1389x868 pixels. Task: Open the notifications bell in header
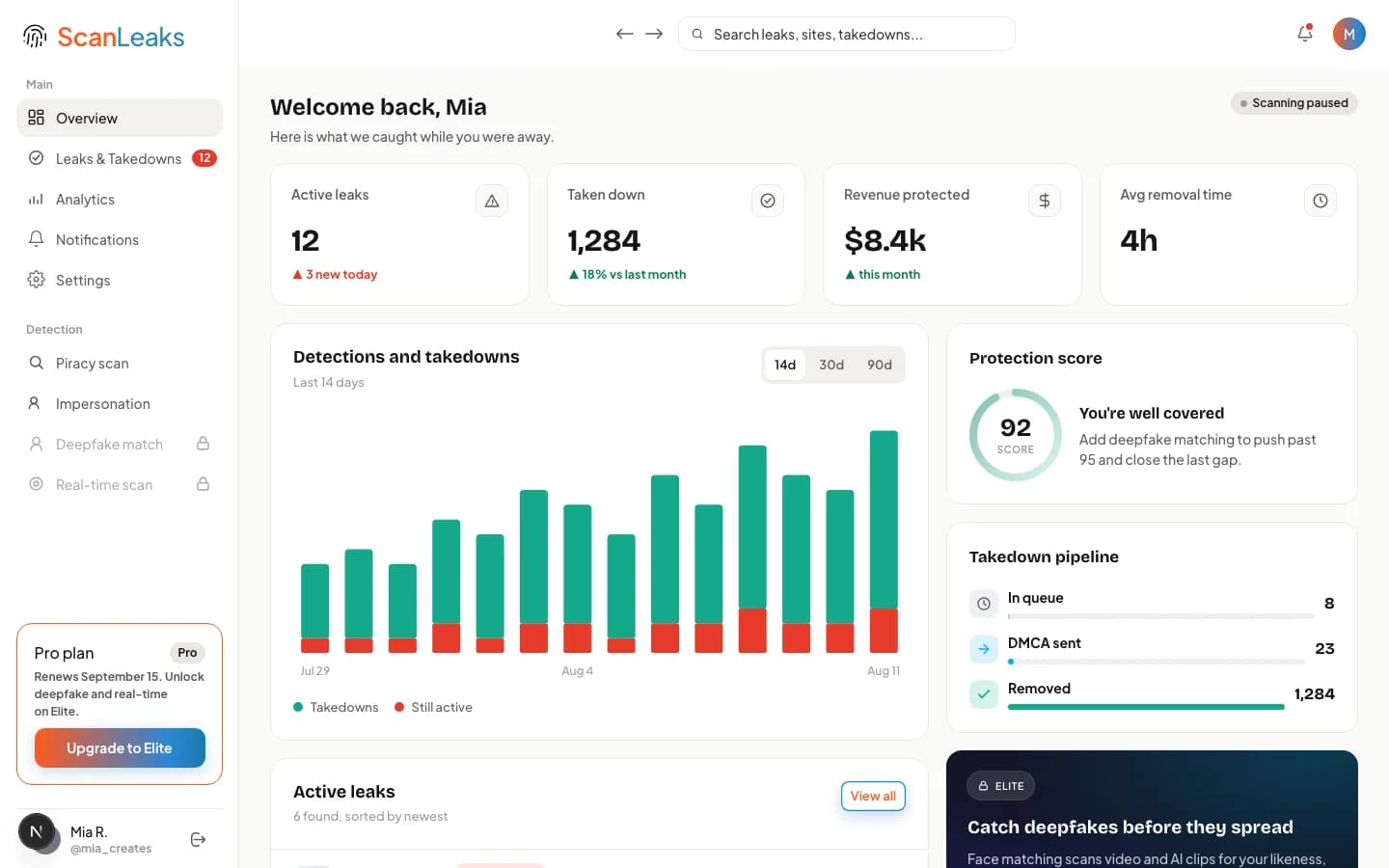pos(1305,34)
